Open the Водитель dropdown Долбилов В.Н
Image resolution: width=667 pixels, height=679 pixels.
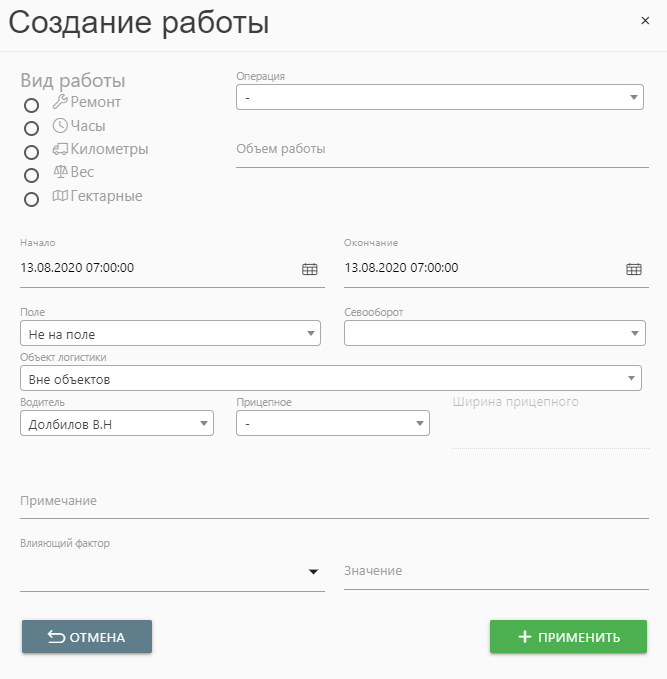coord(117,423)
